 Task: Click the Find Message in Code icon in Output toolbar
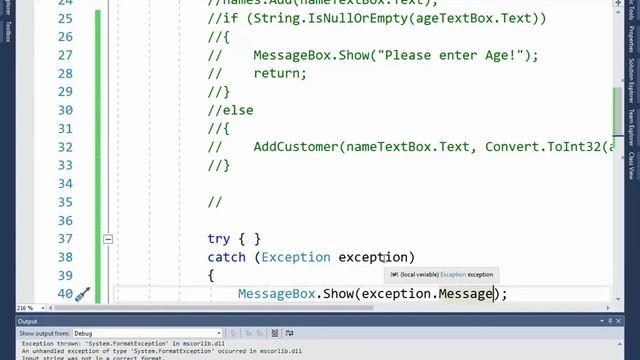233,333
